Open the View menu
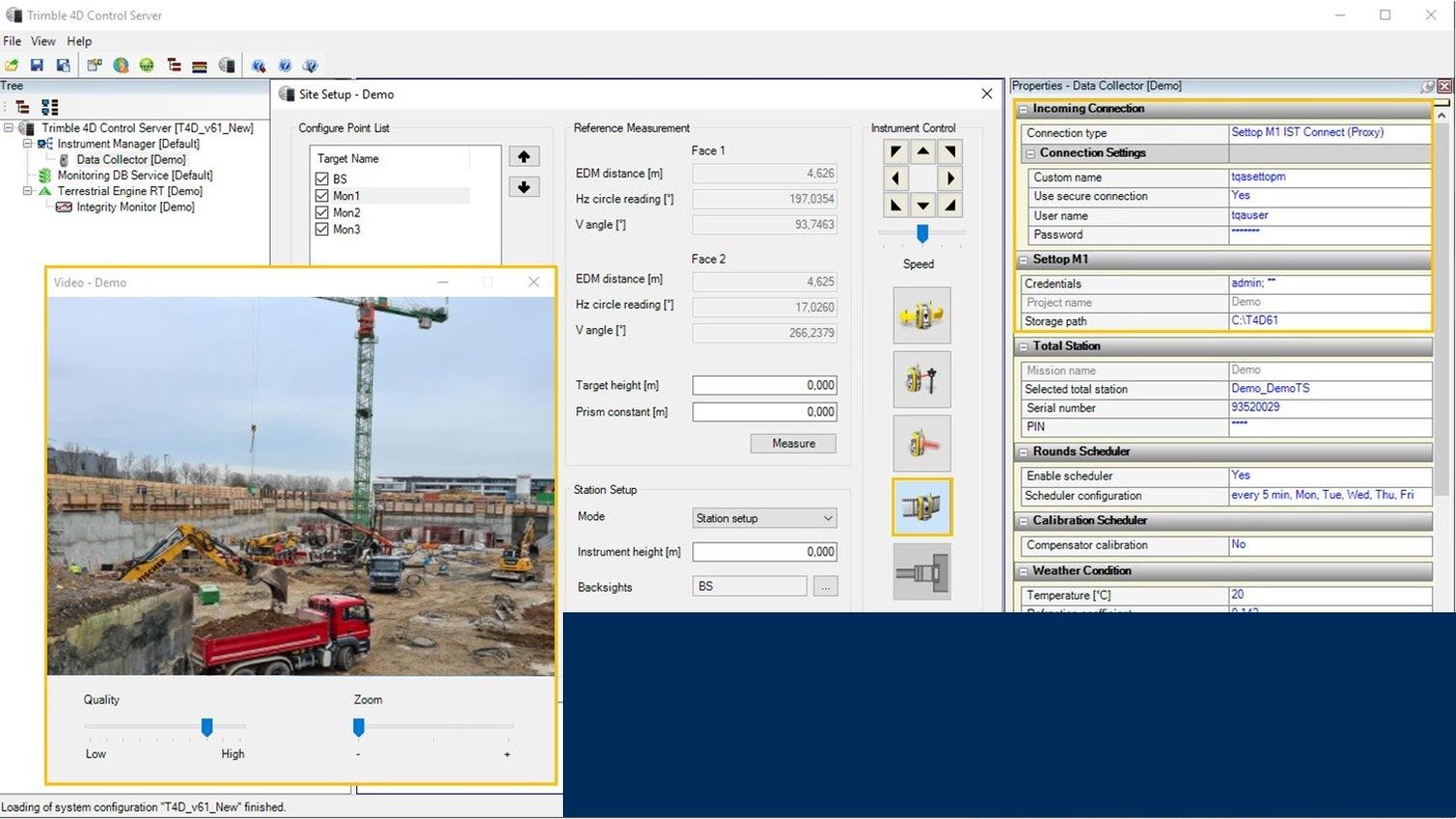The width and height of the screenshot is (1456, 819). pos(43,41)
